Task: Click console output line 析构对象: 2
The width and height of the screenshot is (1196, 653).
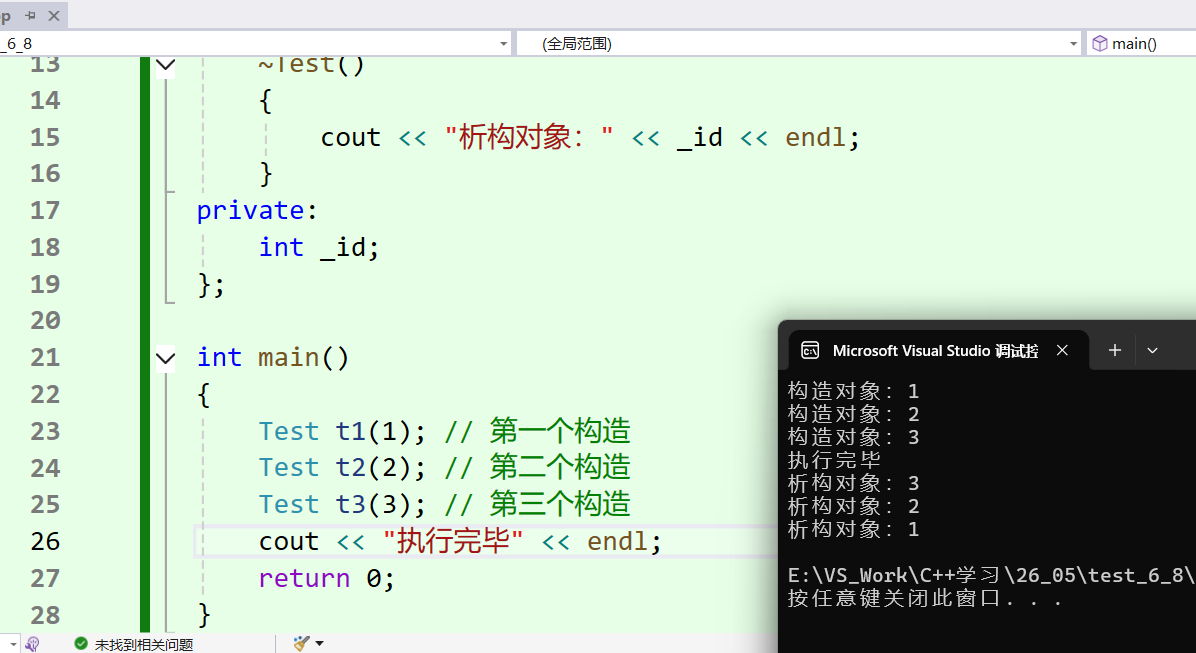Action: coord(853,506)
